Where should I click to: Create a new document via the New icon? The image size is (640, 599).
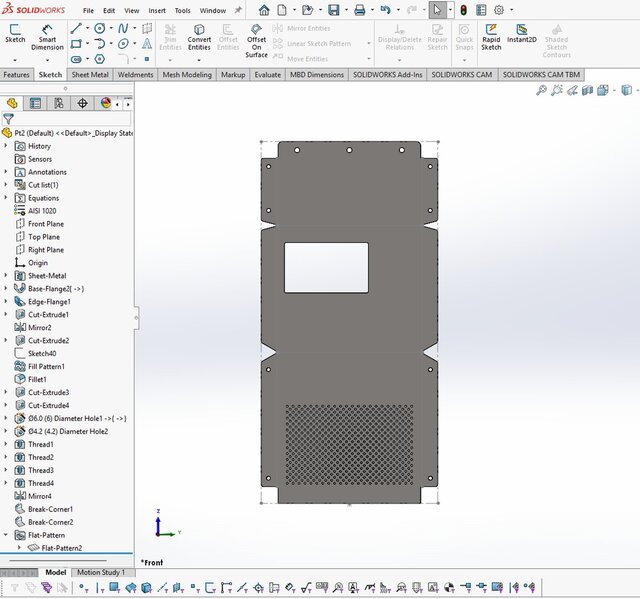pos(282,10)
